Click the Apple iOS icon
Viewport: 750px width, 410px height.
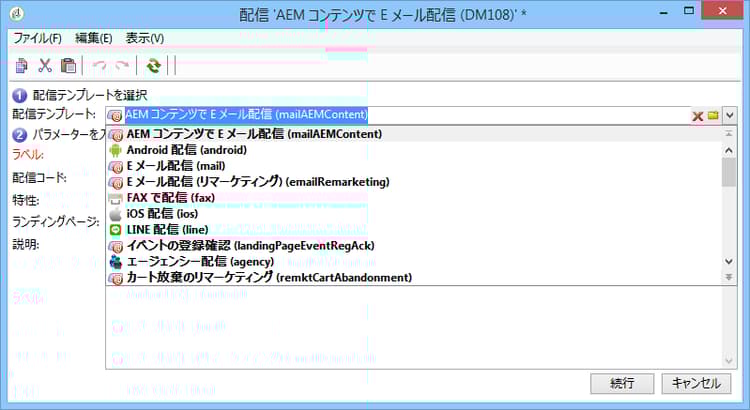[x=115, y=213]
